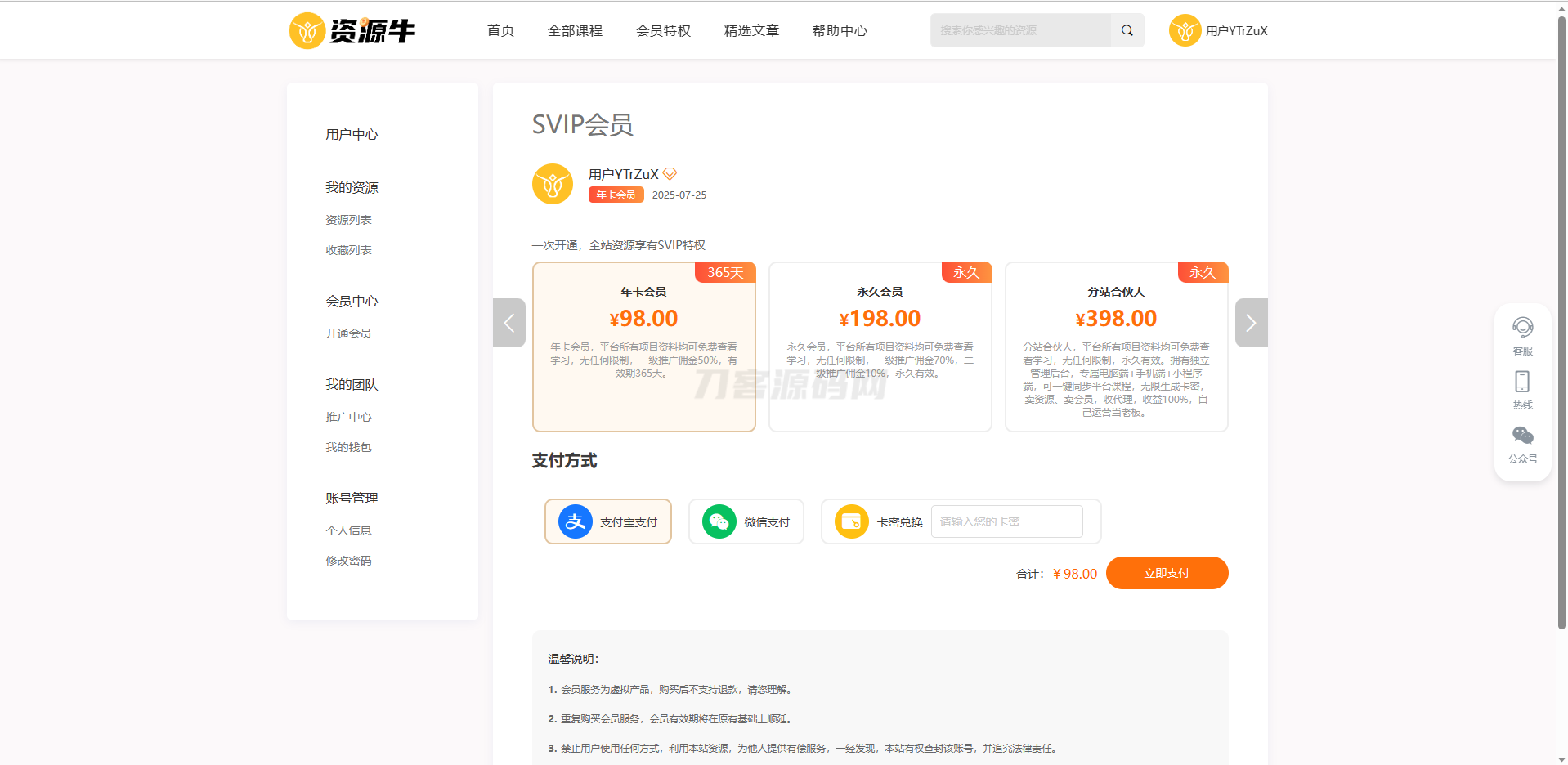Click the 立即支付 payment button
The height and width of the screenshot is (765, 1568).
pos(1167,573)
